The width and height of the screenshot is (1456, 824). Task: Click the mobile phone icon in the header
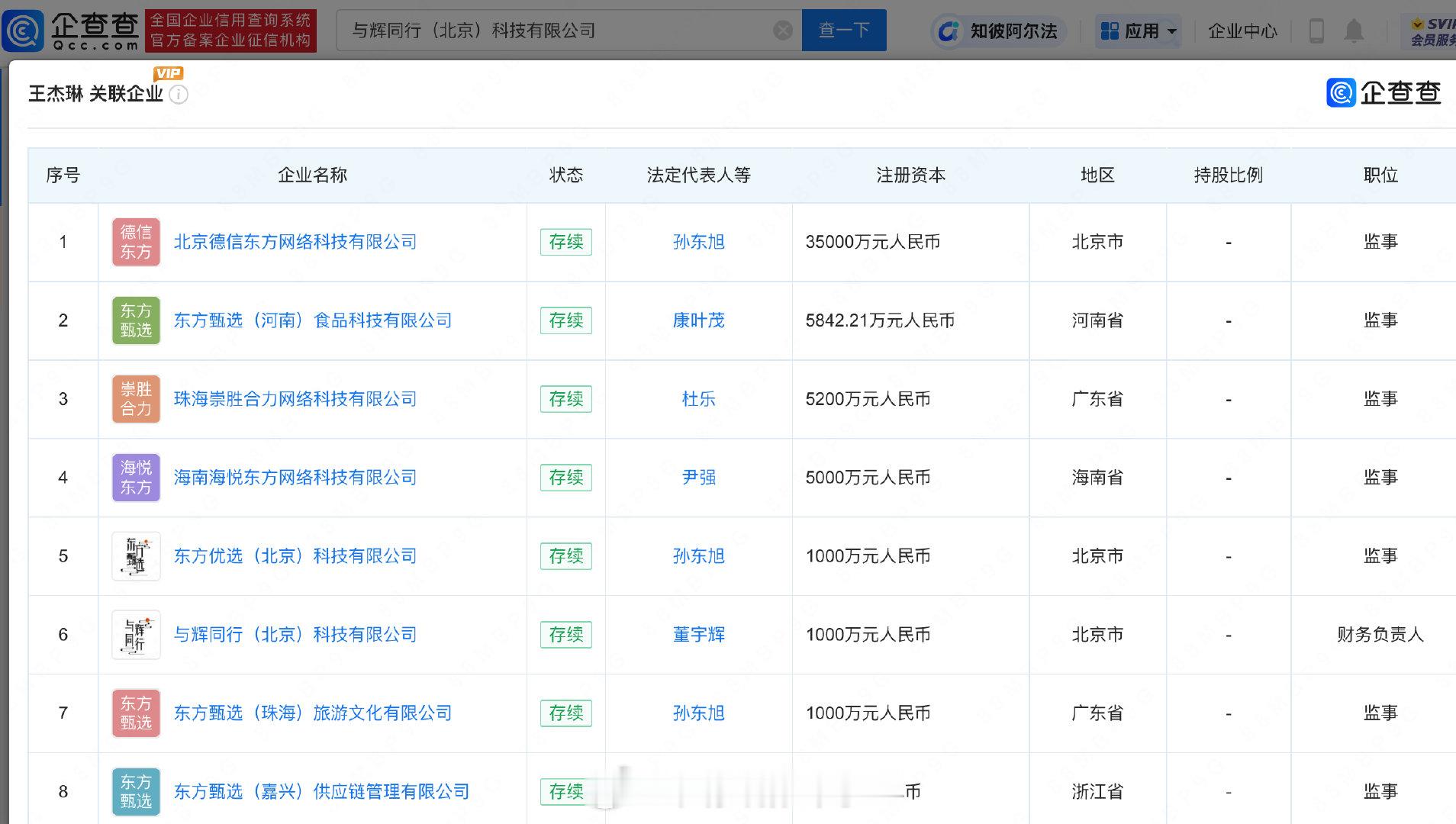pos(1316,31)
